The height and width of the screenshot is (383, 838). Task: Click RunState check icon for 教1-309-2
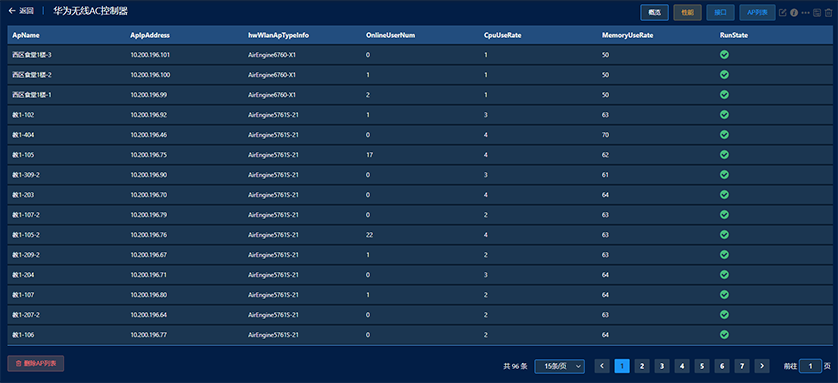[x=724, y=175]
